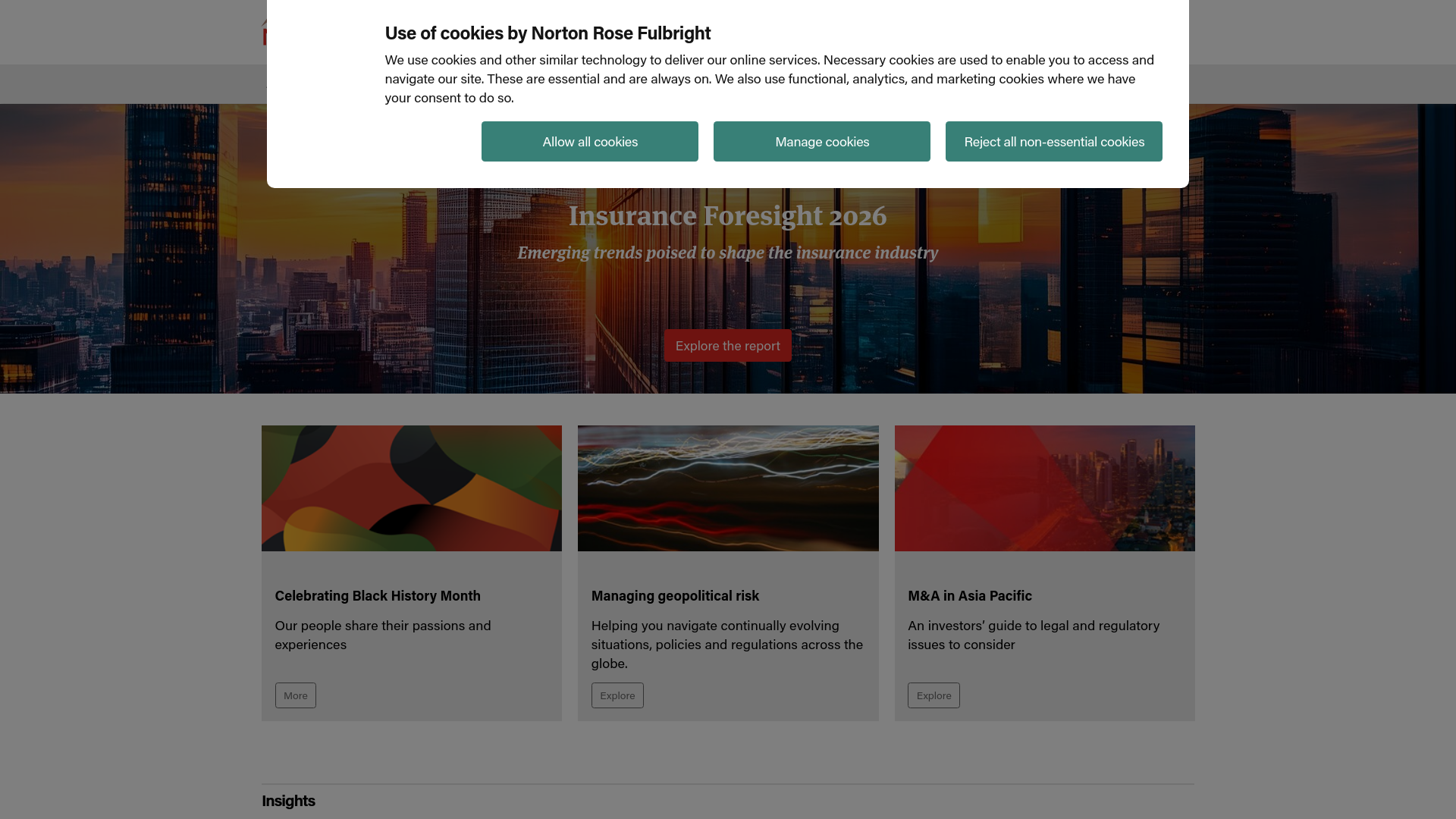The height and width of the screenshot is (819, 1456).
Task: Open Manage cookies settings
Action: (x=821, y=141)
